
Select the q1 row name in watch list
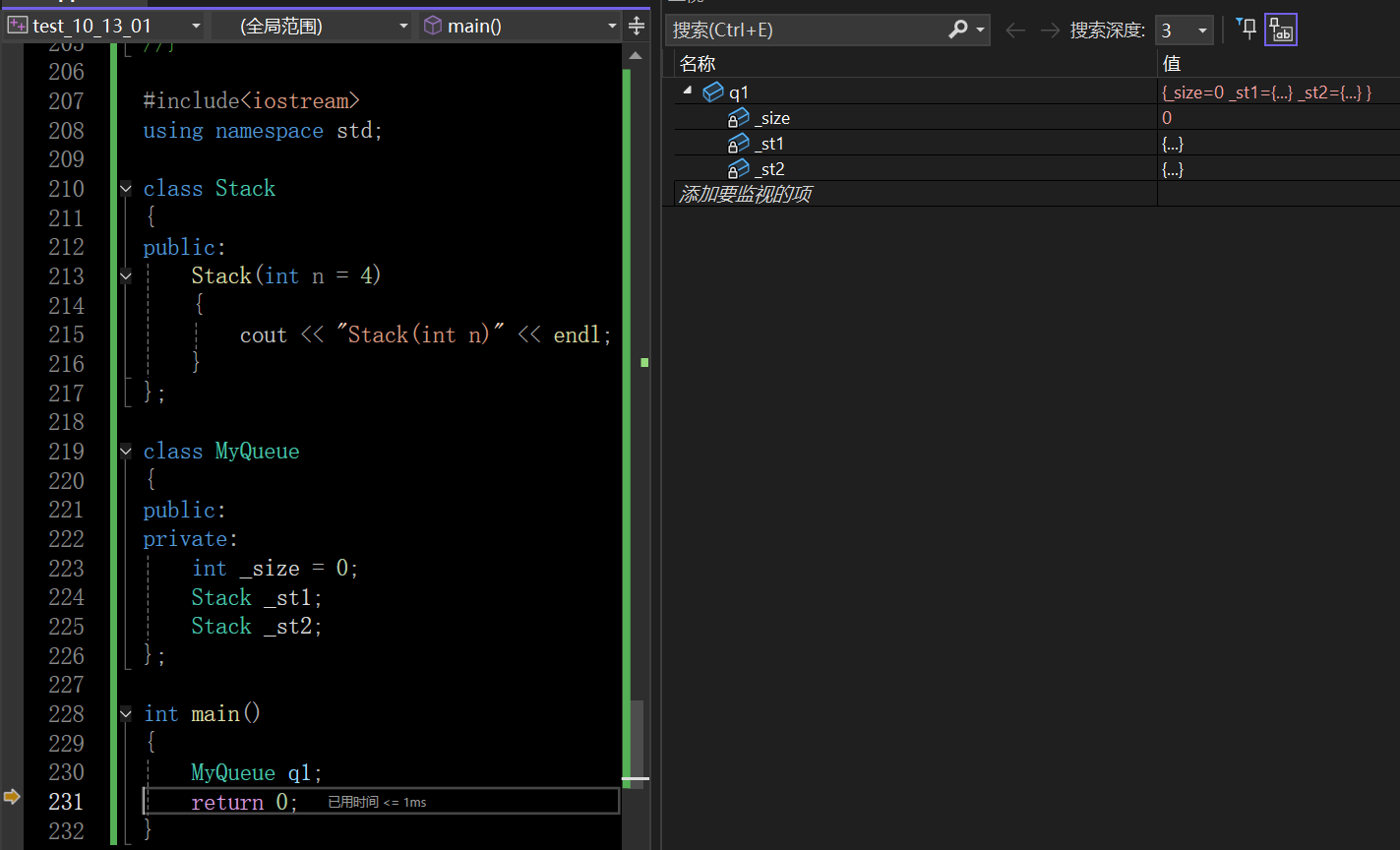pyautogui.click(x=739, y=92)
